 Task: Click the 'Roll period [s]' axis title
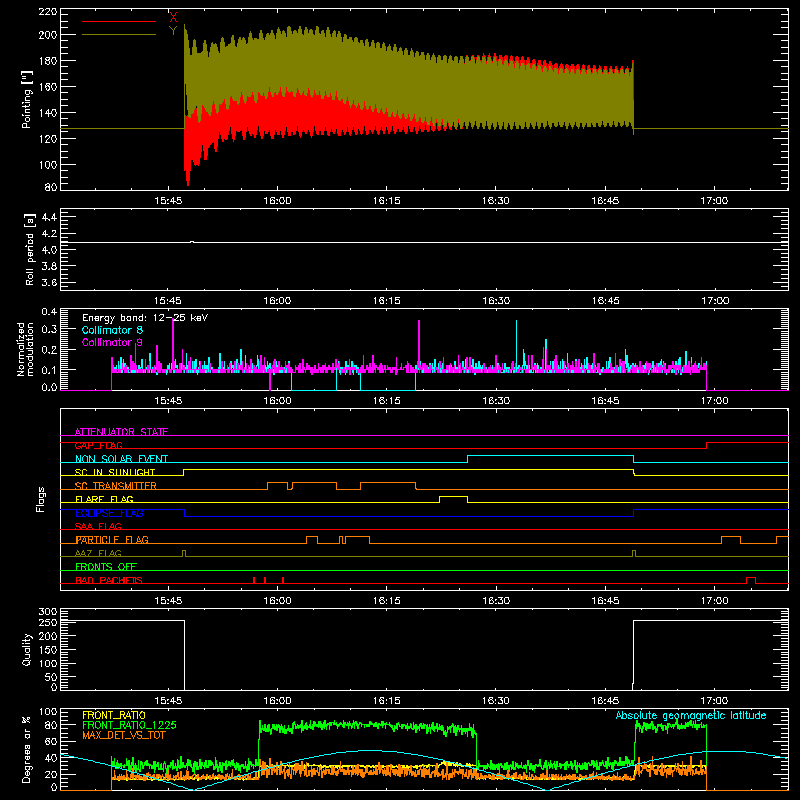point(30,249)
